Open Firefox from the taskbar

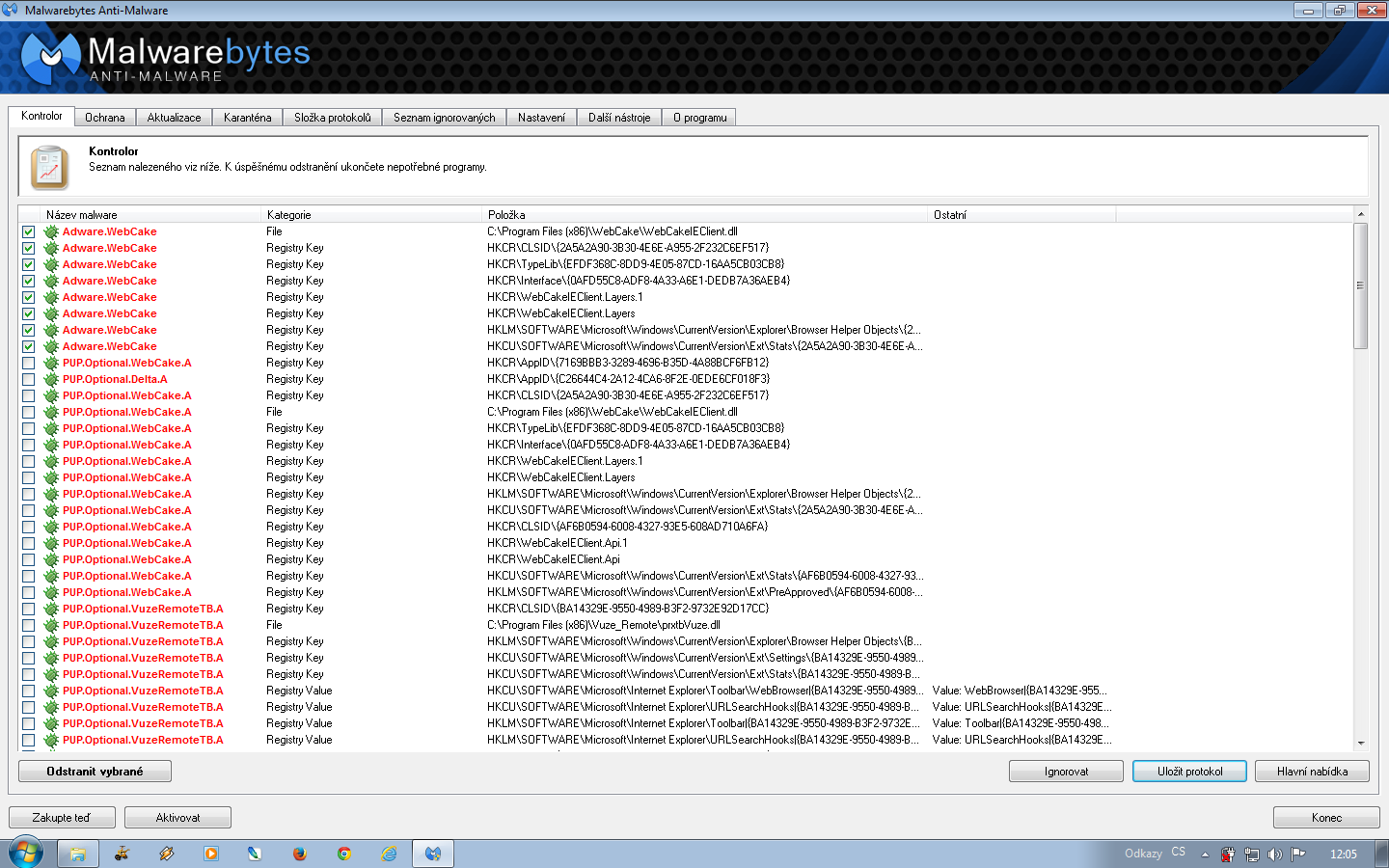point(300,854)
